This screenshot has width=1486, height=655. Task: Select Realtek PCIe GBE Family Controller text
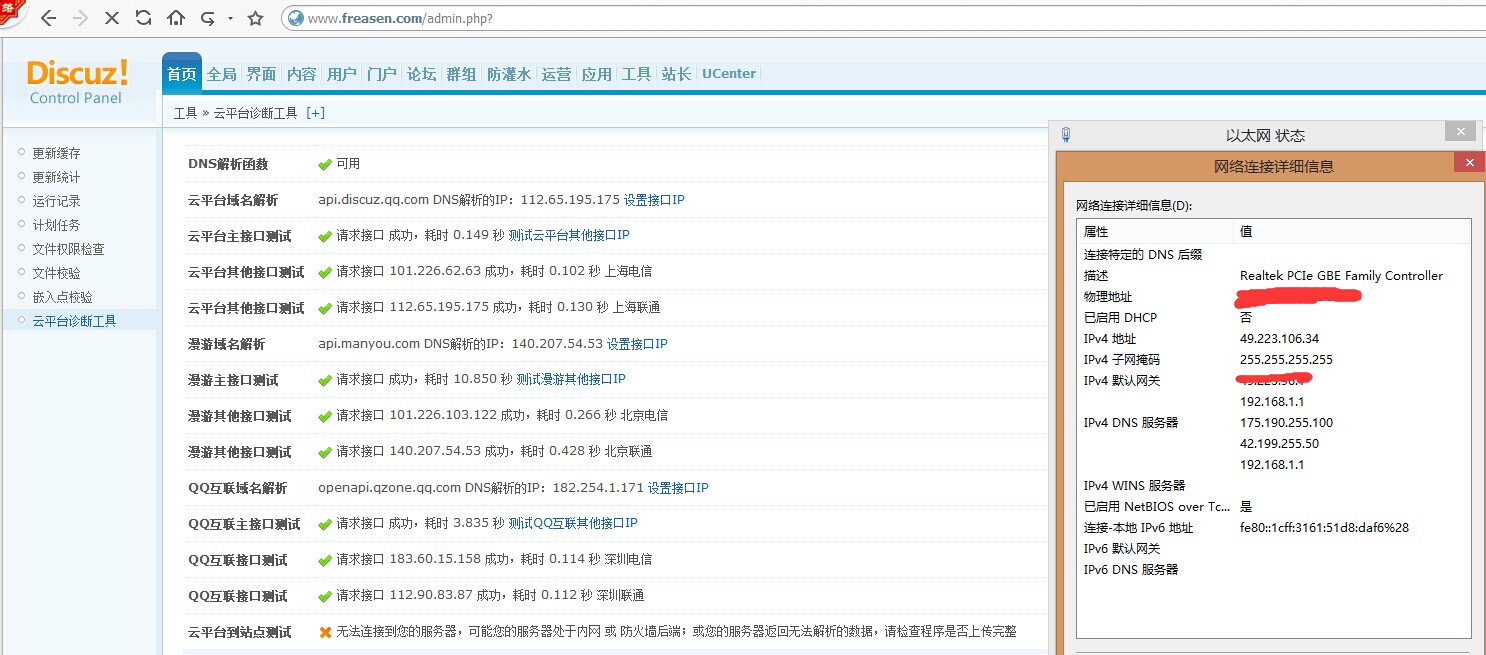(1341, 276)
